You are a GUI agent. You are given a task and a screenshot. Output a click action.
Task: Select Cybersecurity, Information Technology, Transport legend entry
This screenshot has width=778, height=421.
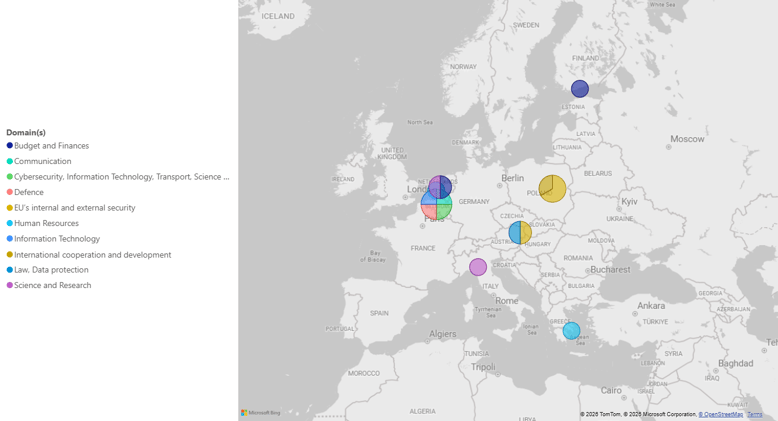click(118, 177)
